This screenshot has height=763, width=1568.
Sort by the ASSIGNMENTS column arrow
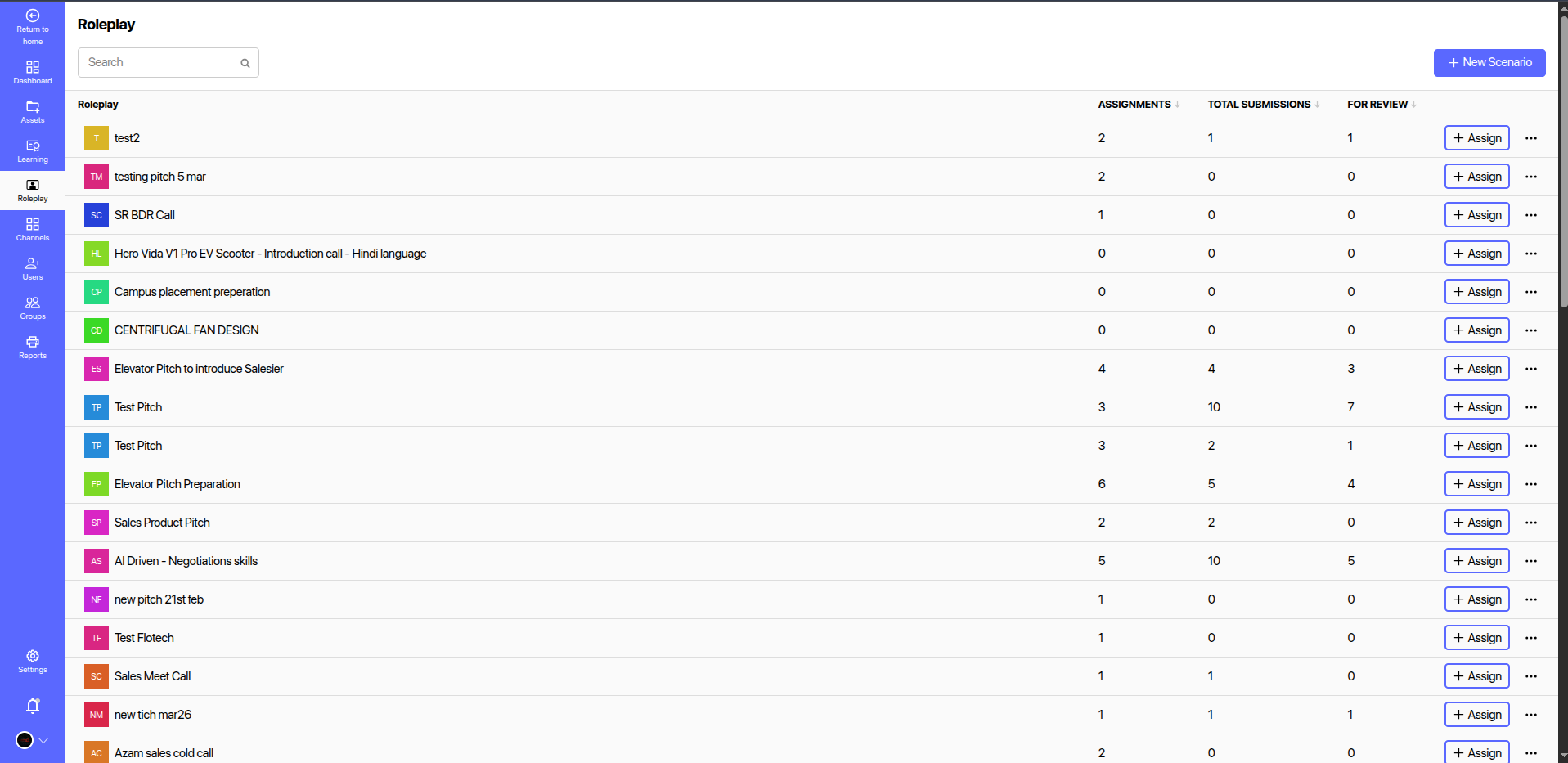1177,105
